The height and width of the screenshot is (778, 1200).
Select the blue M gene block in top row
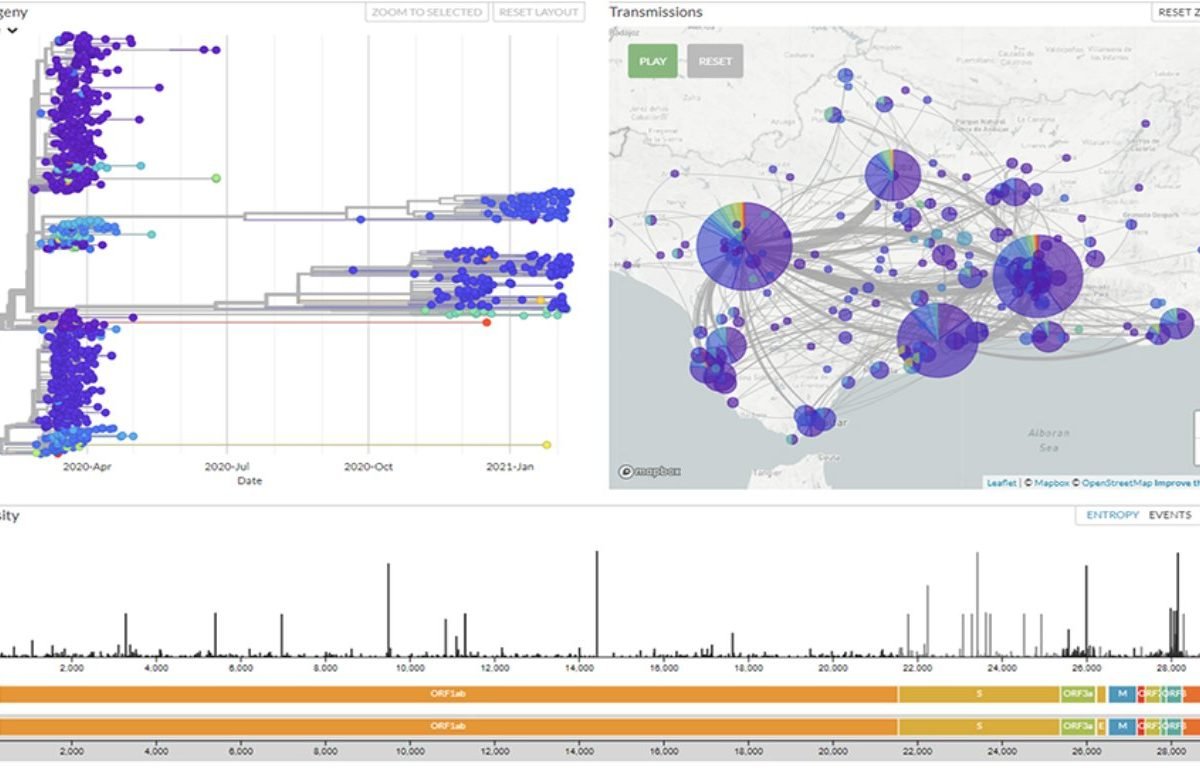click(x=1122, y=693)
